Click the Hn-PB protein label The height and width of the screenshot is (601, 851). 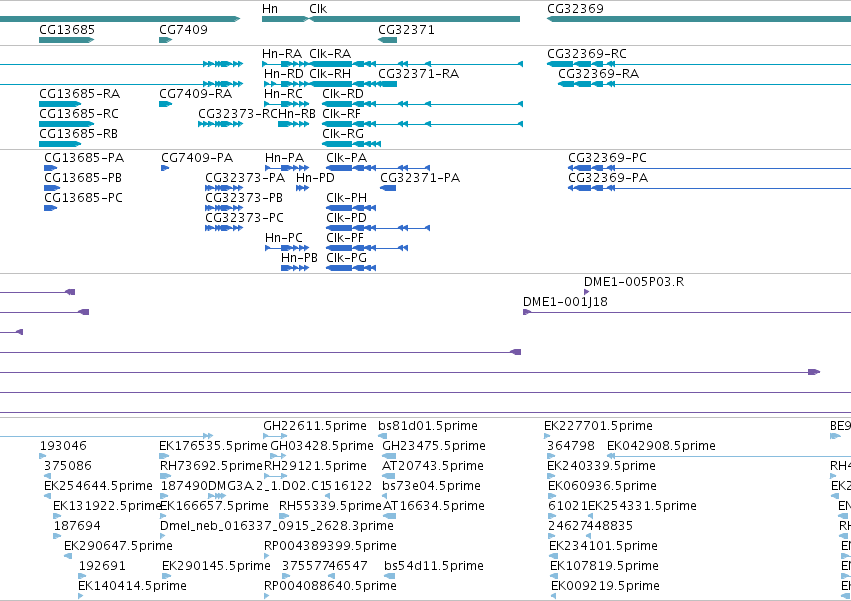pos(299,258)
